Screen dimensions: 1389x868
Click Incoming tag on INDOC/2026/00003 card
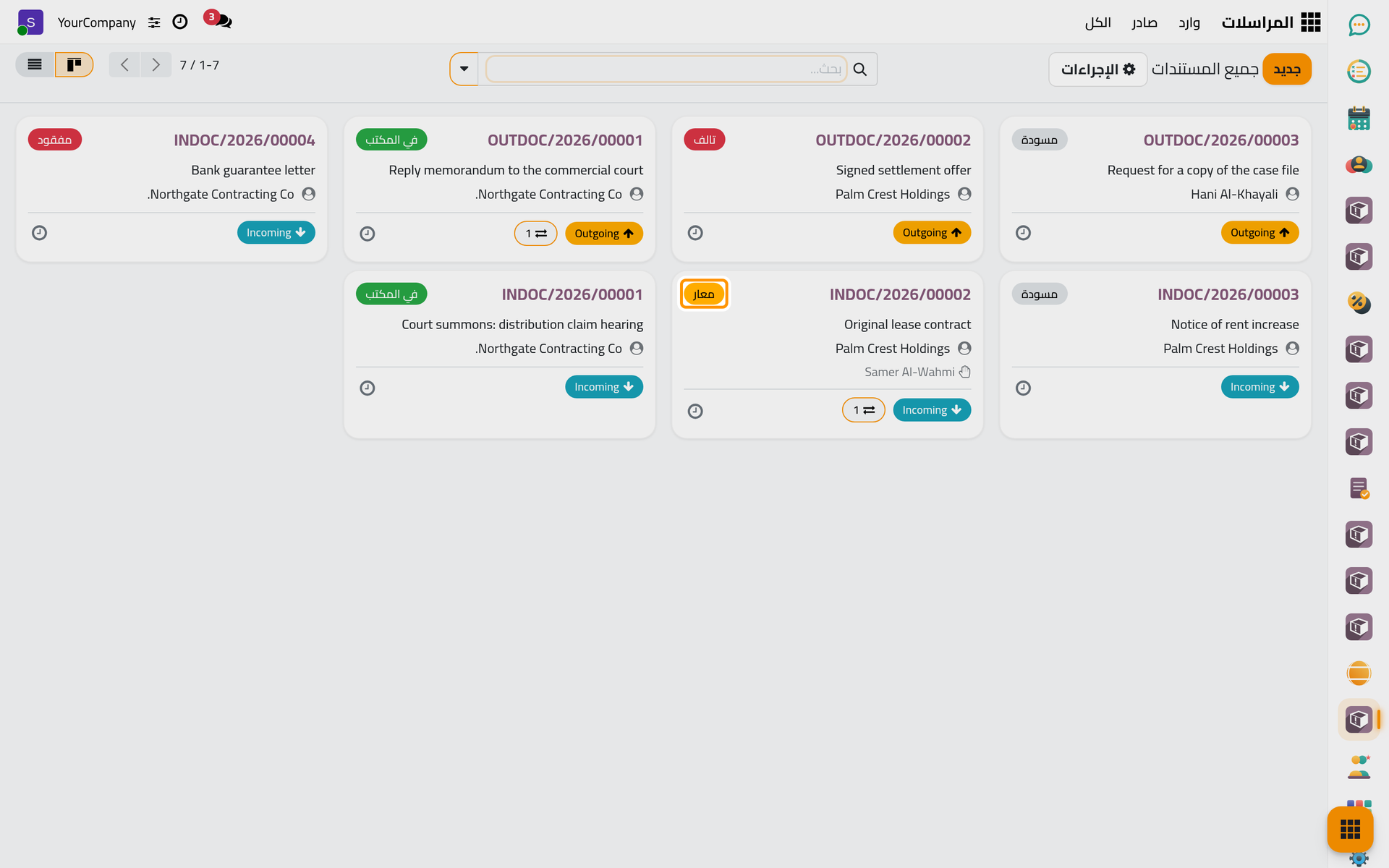coord(1260,387)
